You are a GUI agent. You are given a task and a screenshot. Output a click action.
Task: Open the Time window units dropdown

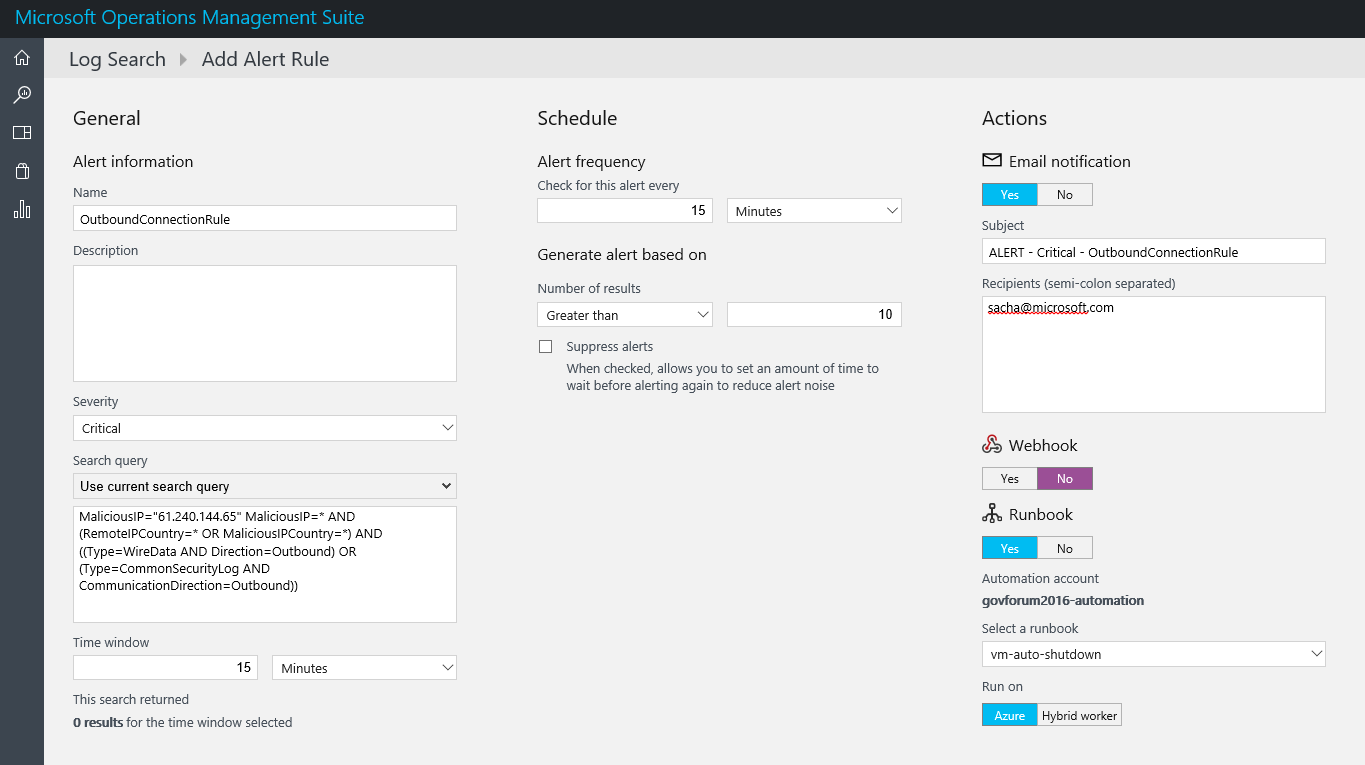[364, 667]
